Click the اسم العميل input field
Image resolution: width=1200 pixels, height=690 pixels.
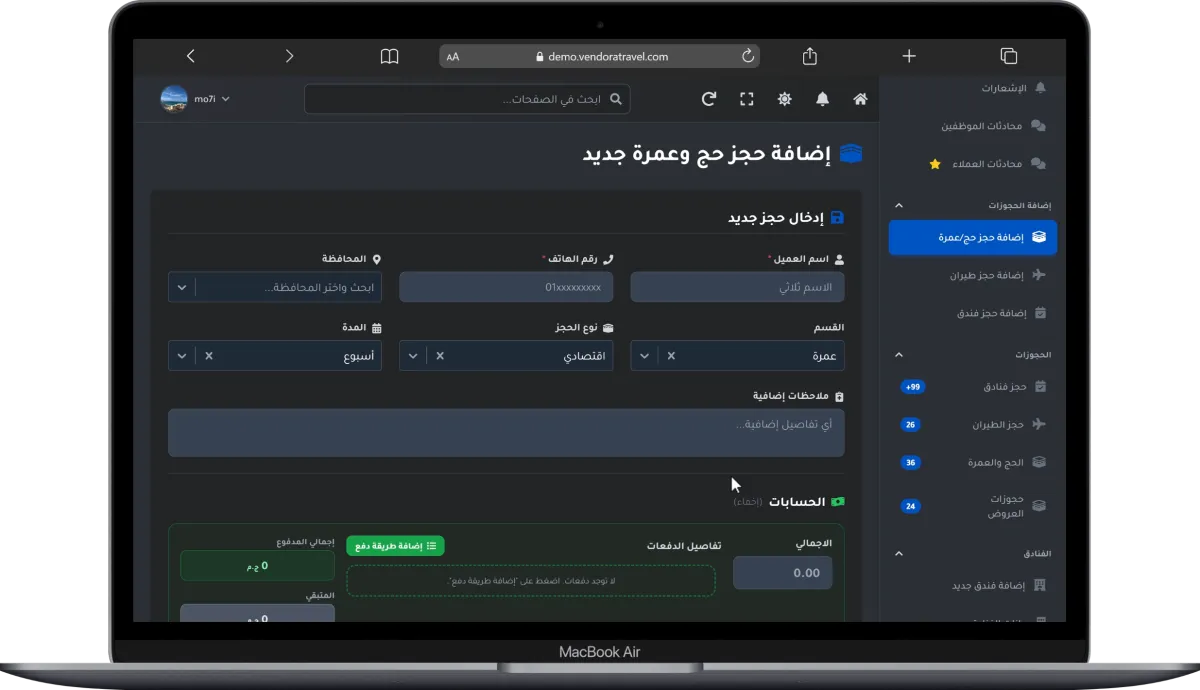pos(737,287)
